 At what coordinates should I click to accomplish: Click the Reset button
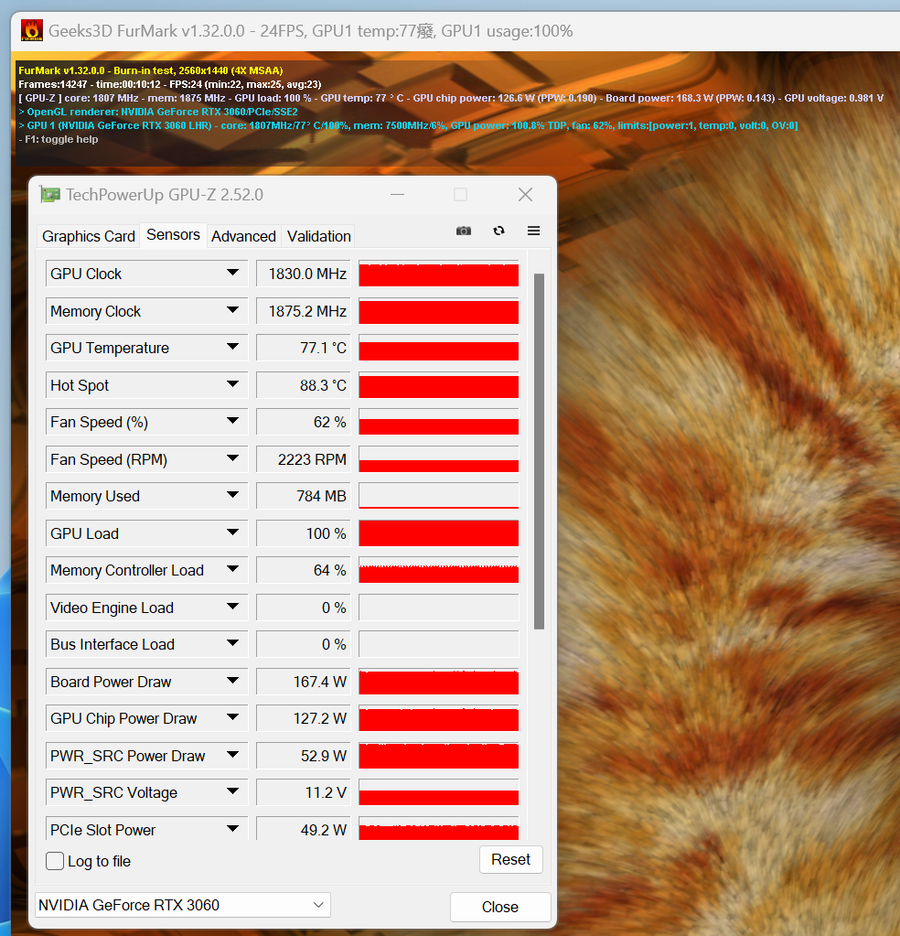pos(511,860)
